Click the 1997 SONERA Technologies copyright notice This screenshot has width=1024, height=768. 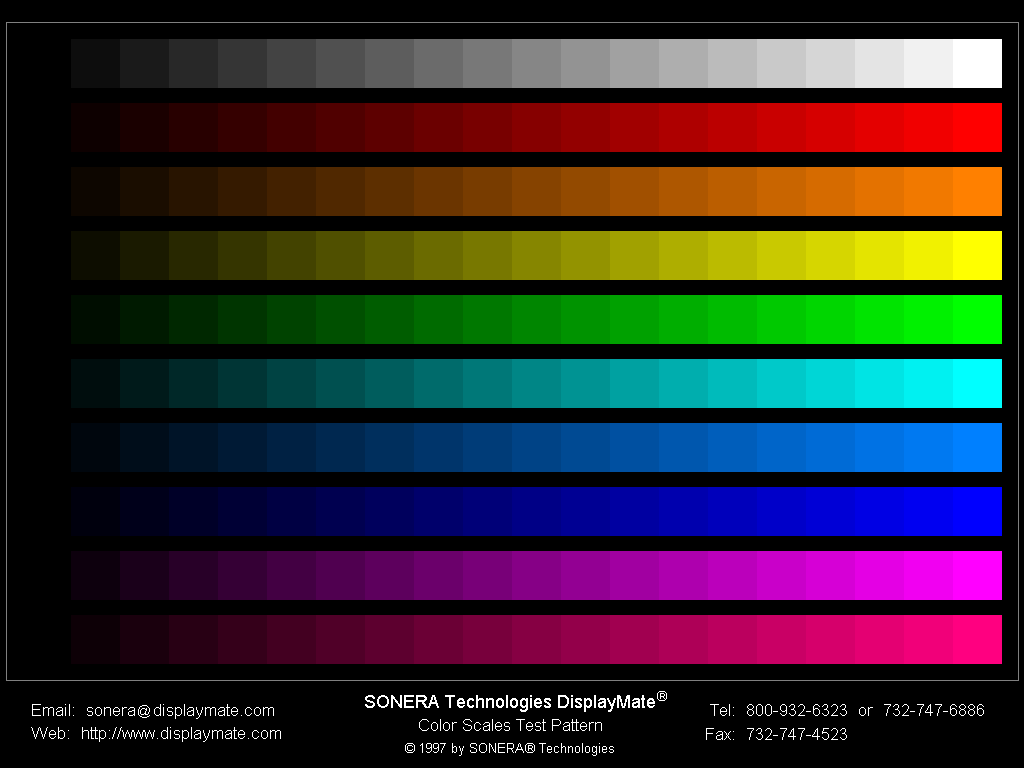[511, 748]
